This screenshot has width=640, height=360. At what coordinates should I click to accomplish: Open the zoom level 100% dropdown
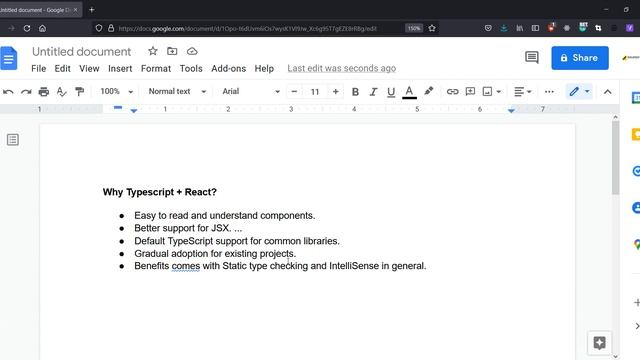click(x=117, y=91)
